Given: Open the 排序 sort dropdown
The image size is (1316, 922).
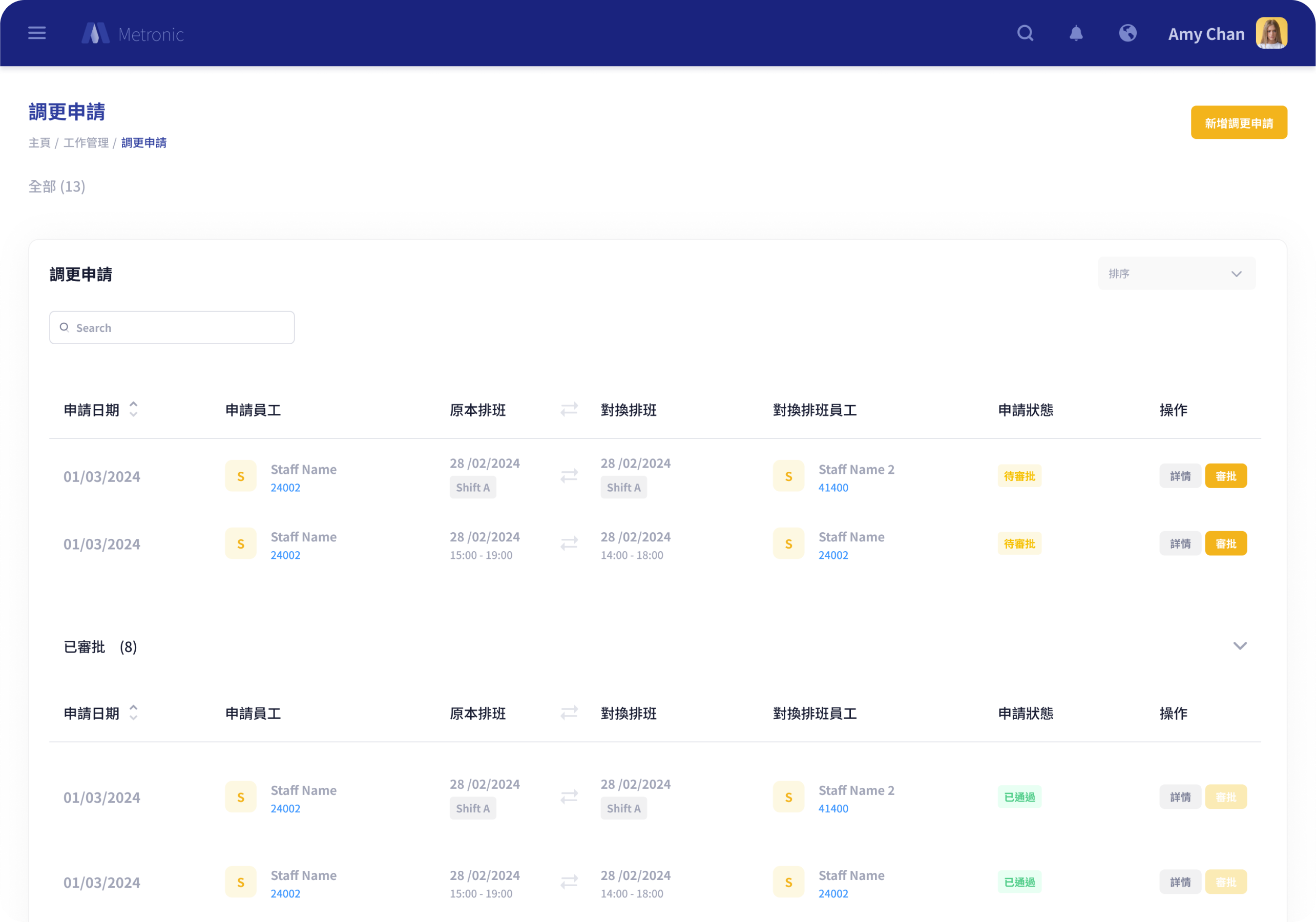Looking at the screenshot, I should click(x=1176, y=274).
